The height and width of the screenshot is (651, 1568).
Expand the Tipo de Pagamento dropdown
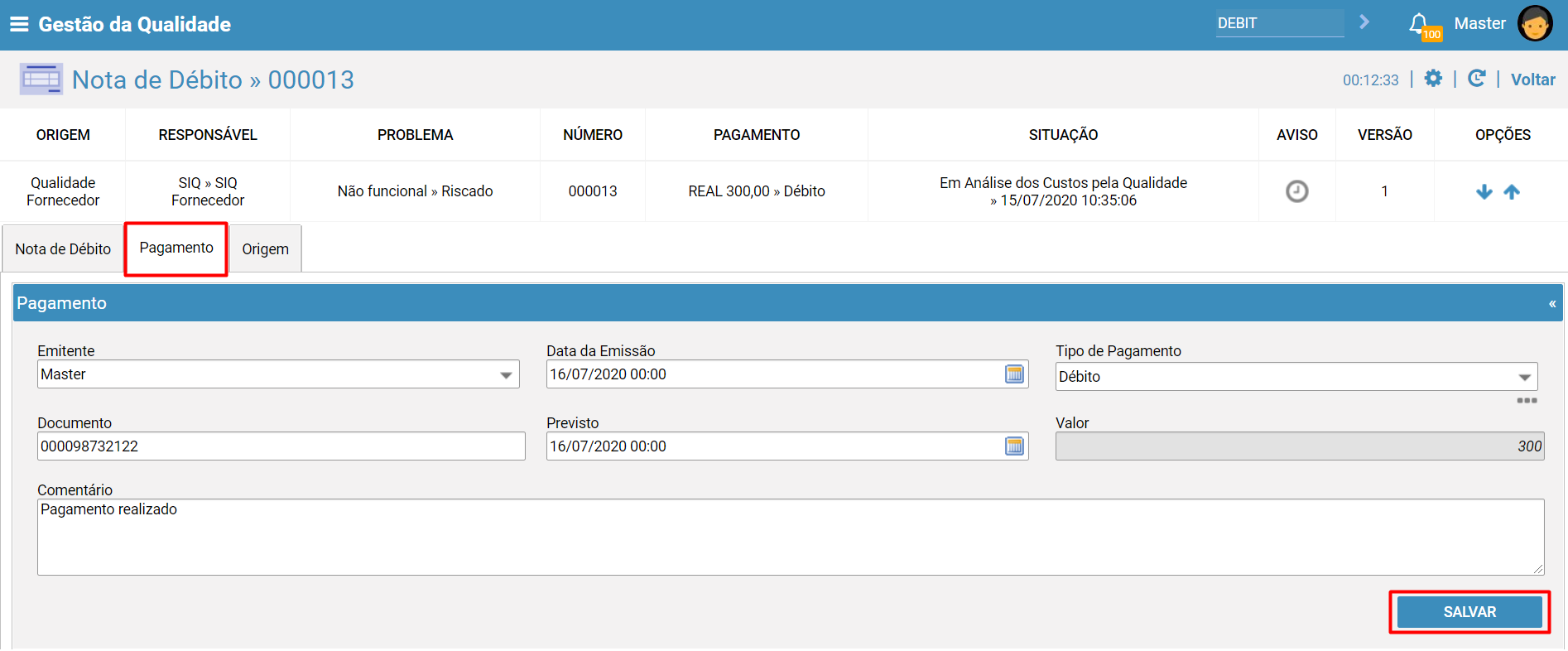click(1524, 378)
